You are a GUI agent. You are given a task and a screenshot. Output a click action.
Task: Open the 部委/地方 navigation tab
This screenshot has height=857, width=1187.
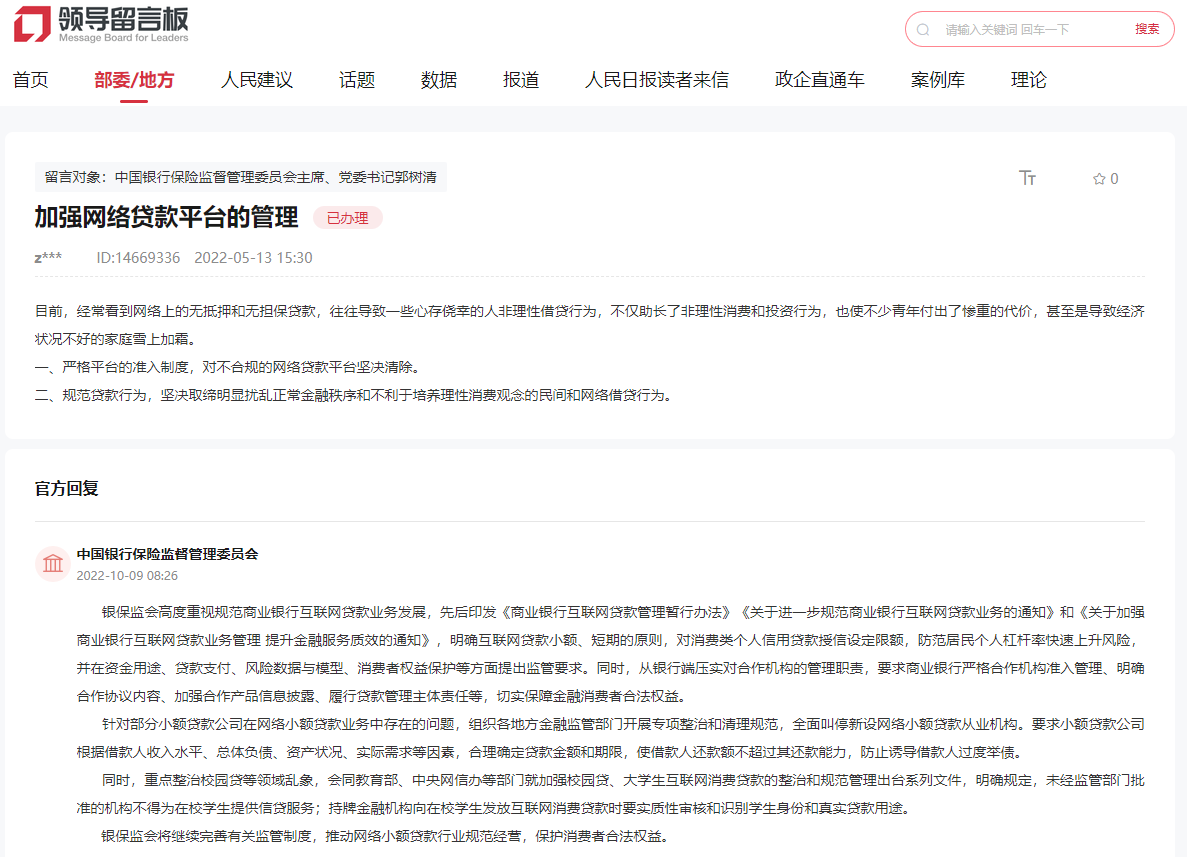point(134,80)
